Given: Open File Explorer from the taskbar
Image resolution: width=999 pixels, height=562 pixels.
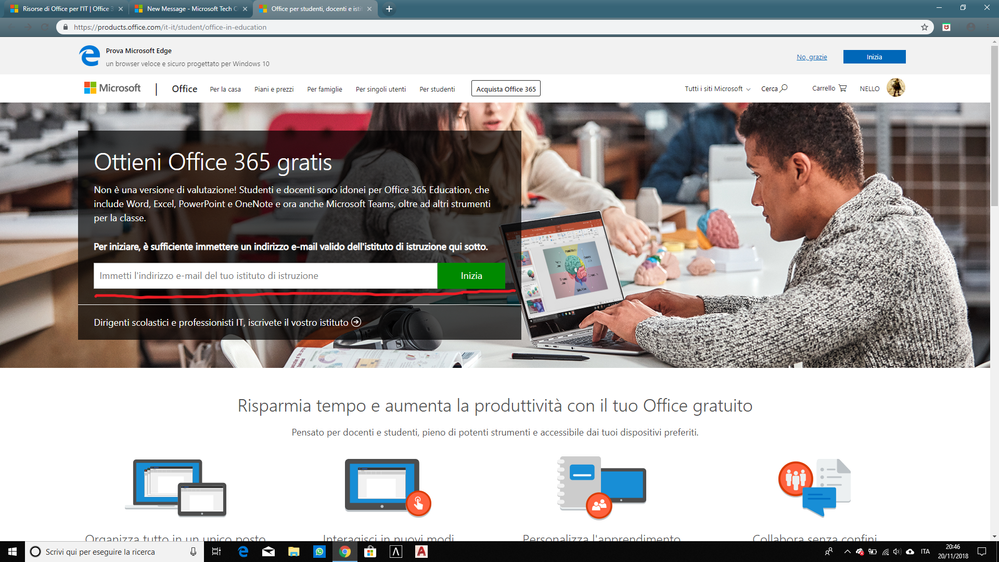Looking at the screenshot, I should (294, 552).
